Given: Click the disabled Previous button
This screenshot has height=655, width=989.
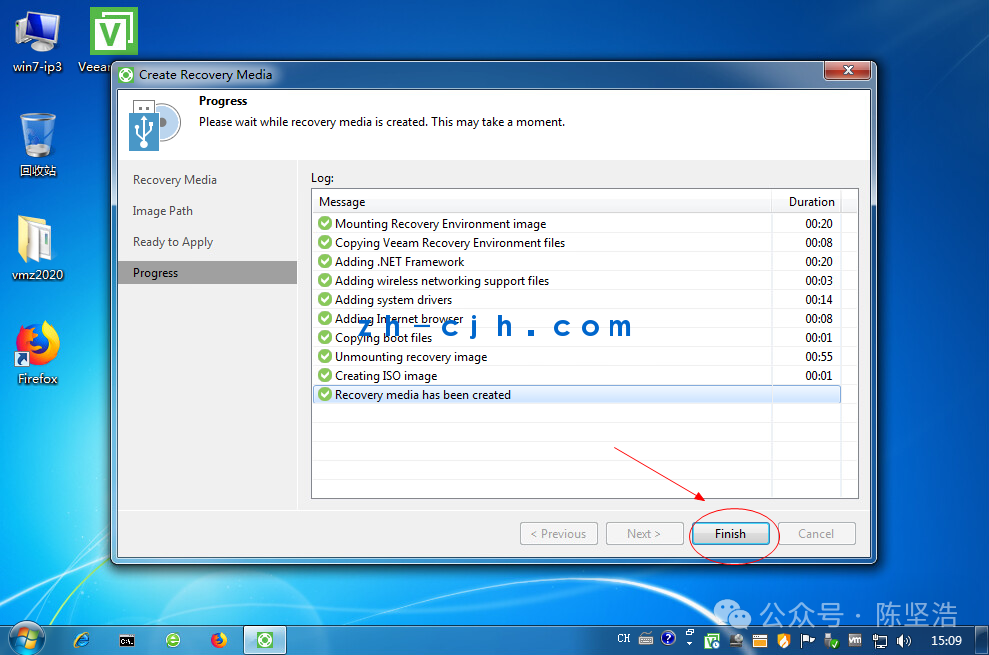Looking at the screenshot, I should 558,534.
